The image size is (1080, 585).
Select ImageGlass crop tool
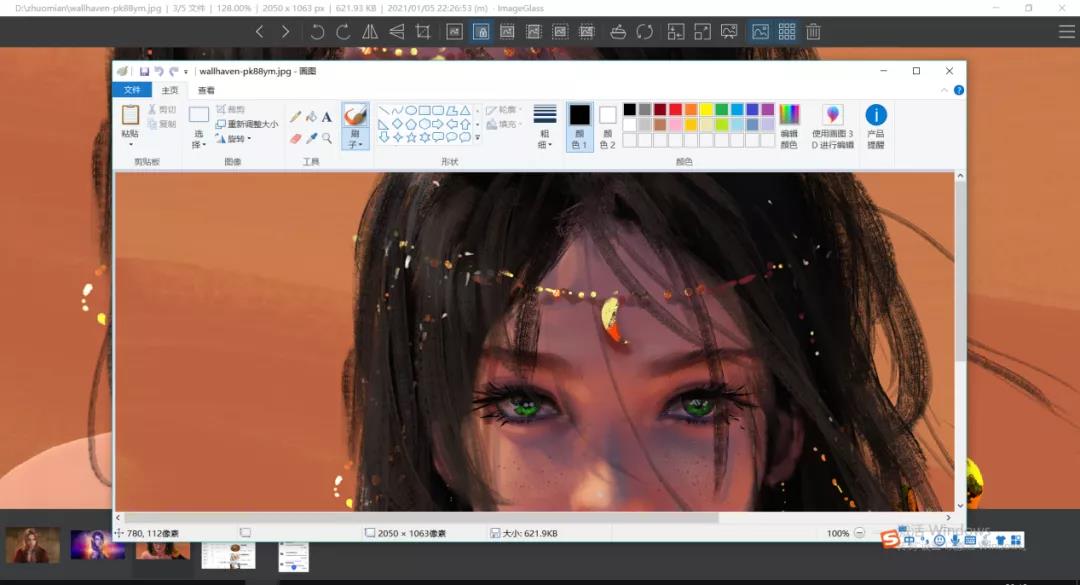click(423, 32)
